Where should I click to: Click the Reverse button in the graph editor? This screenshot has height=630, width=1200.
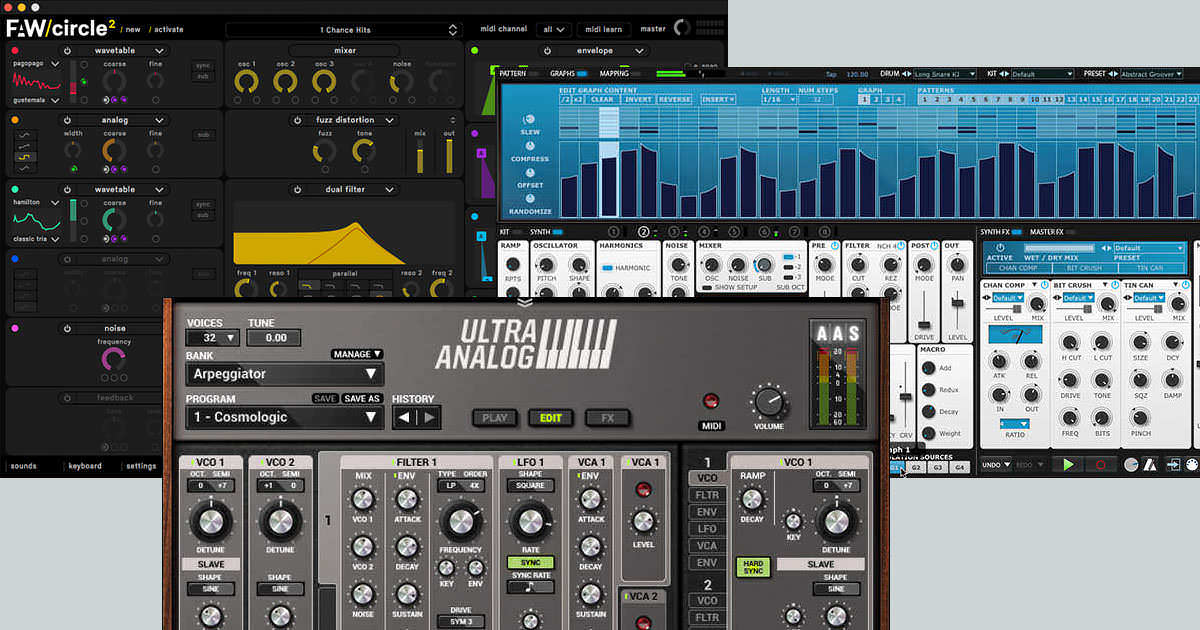click(x=675, y=99)
